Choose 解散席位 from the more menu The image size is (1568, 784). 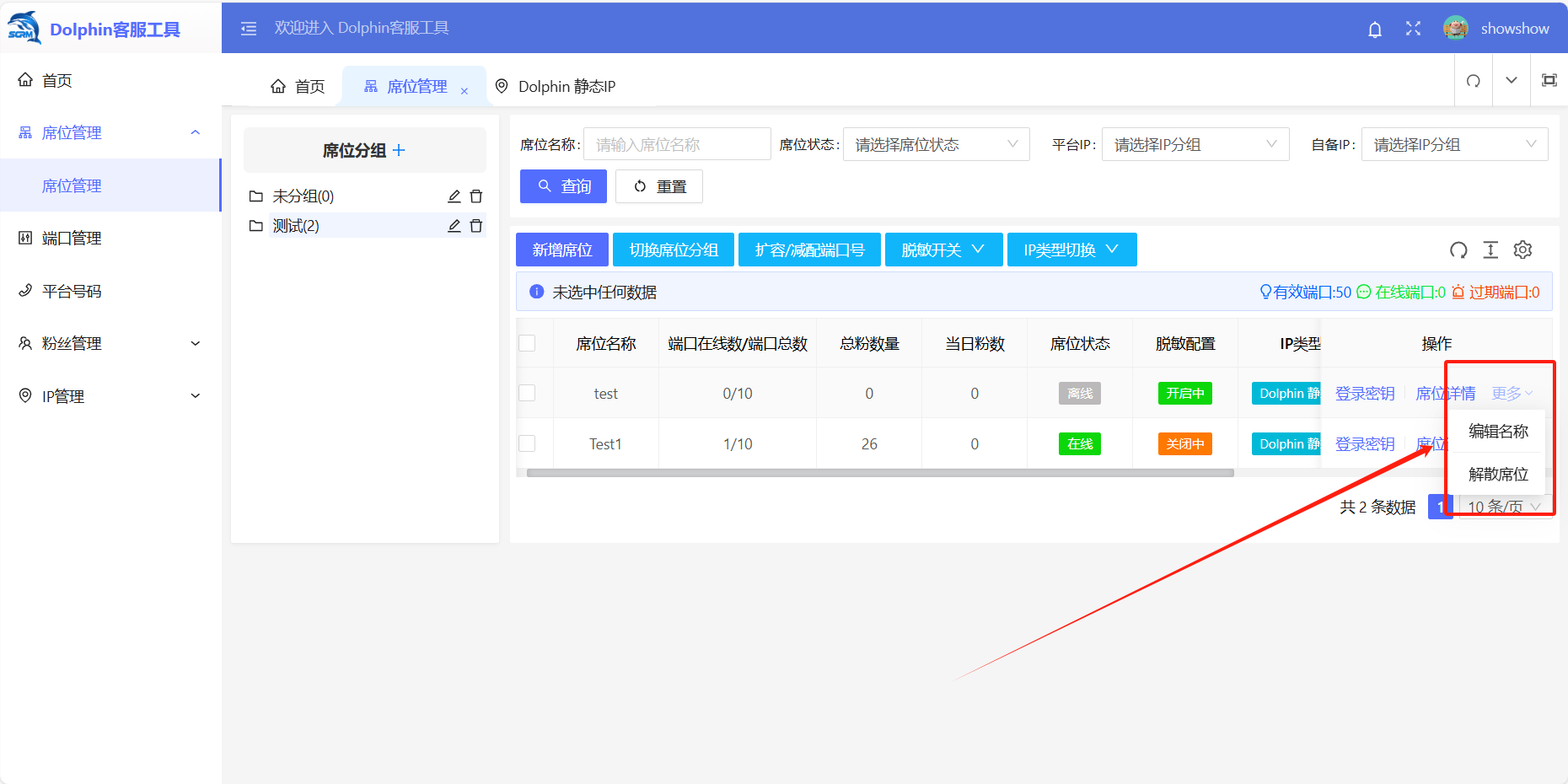pos(1497,474)
